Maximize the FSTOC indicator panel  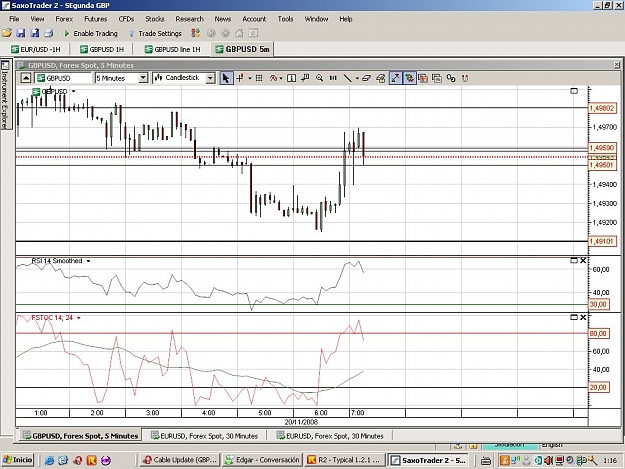coord(574,317)
